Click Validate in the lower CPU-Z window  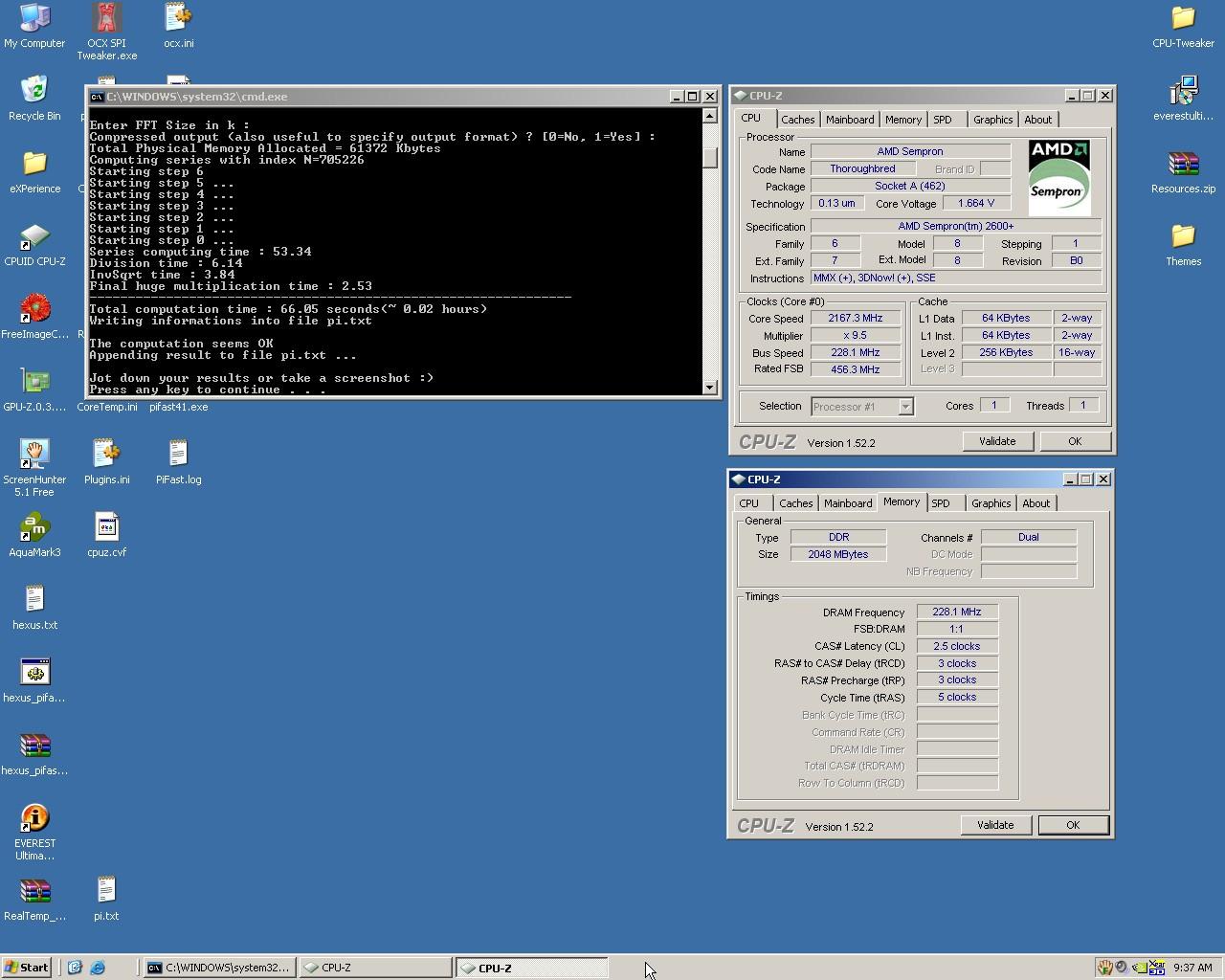pyautogui.click(x=994, y=825)
